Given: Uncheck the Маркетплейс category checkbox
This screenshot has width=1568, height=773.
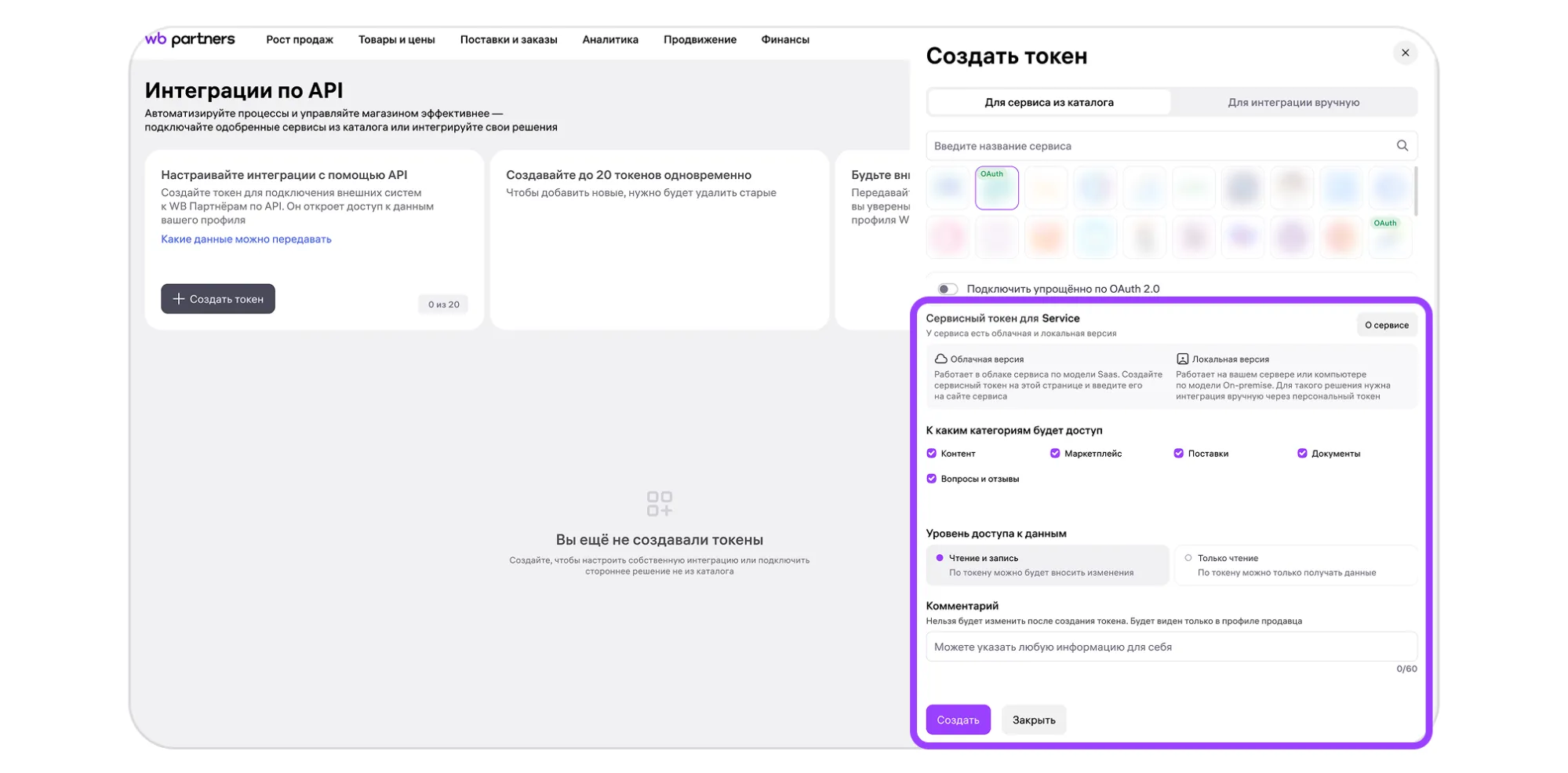Looking at the screenshot, I should 1055,454.
